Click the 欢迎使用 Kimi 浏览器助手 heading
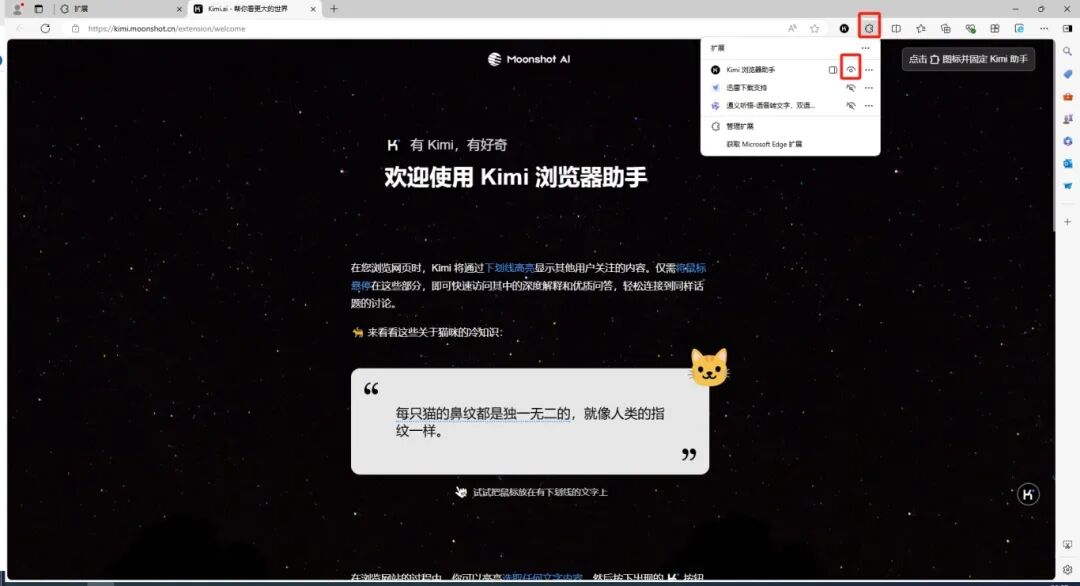This screenshot has width=1080, height=586. pos(516,177)
